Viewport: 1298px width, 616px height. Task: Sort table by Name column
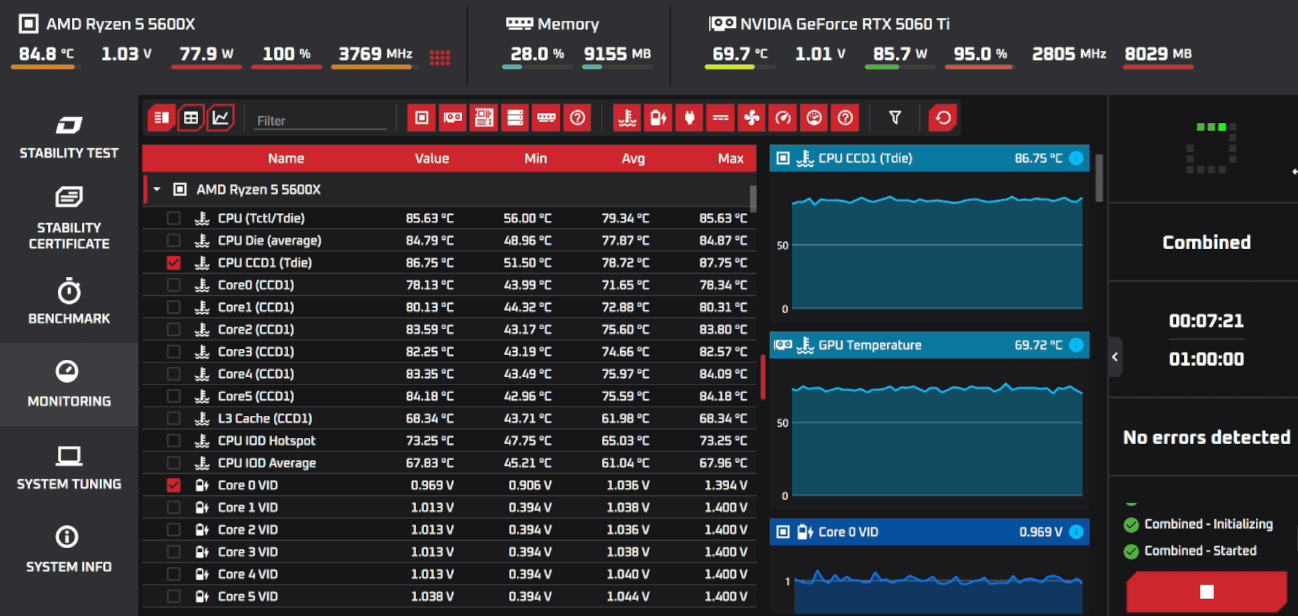pos(286,158)
